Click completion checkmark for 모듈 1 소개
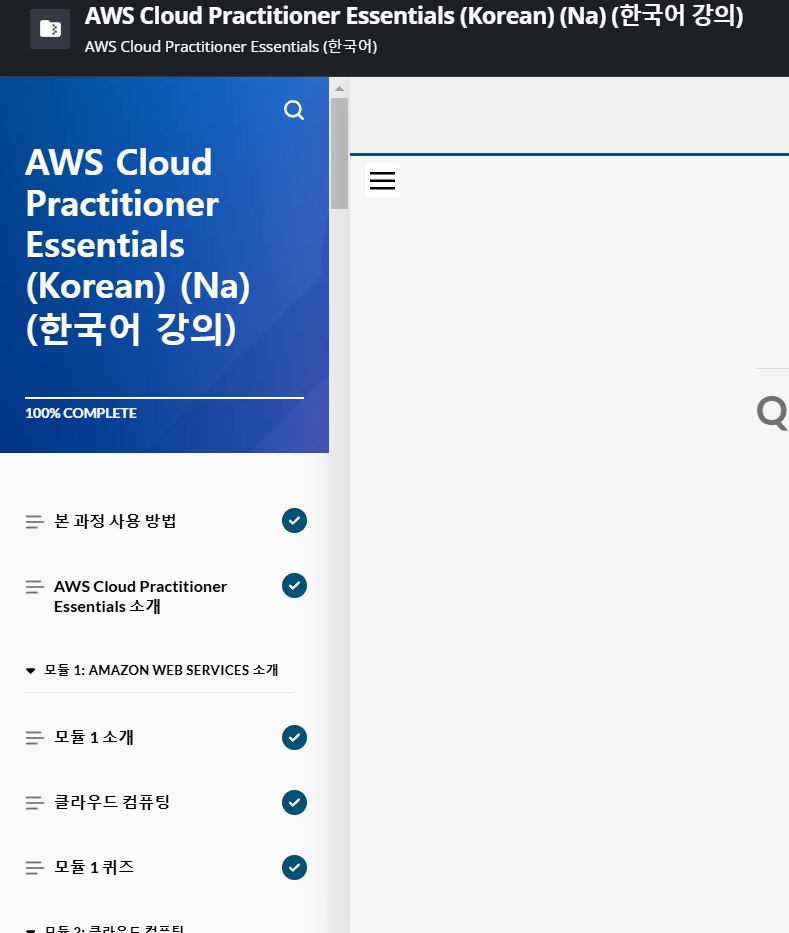Viewport: 789px width, 933px height. 294,737
